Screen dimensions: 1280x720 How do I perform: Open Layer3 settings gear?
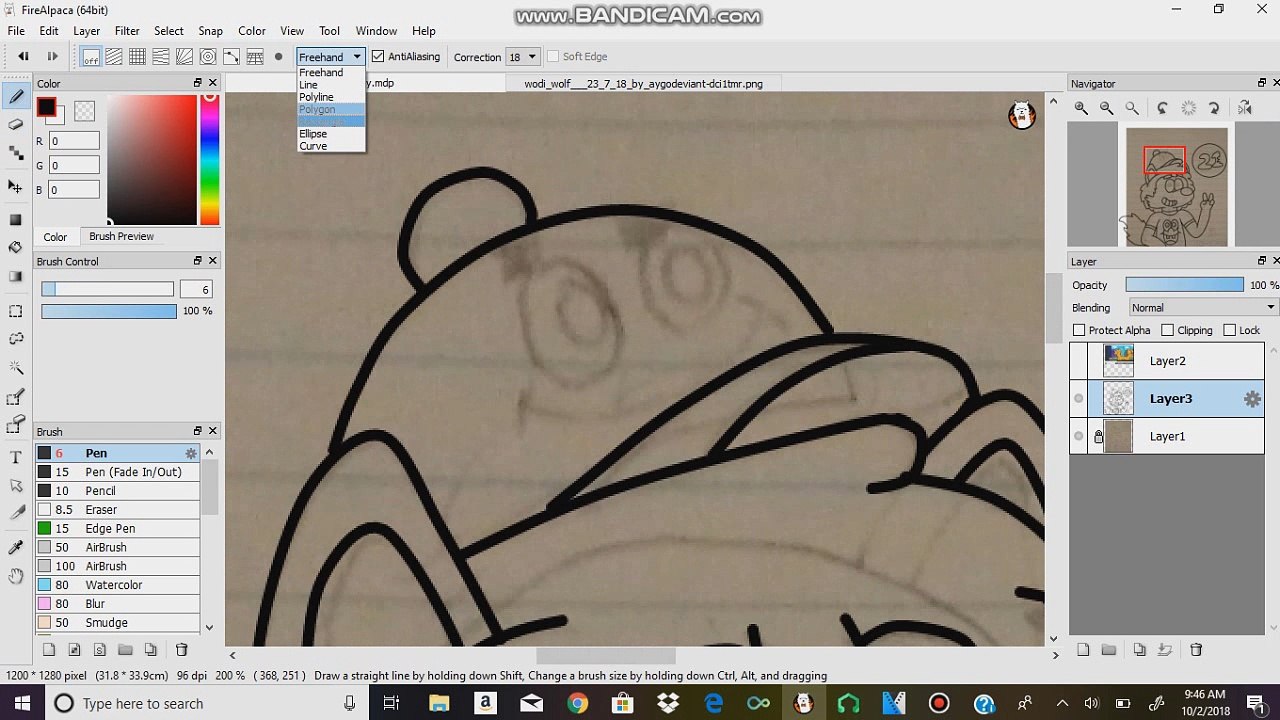[x=1252, y=399]
